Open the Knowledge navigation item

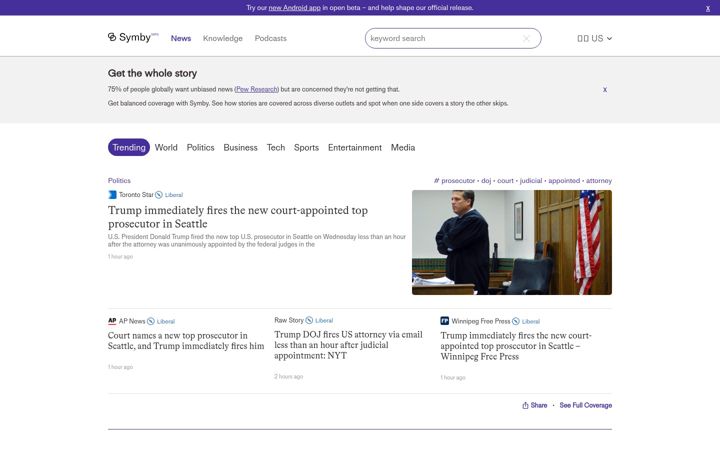click(x=223, y=39)
